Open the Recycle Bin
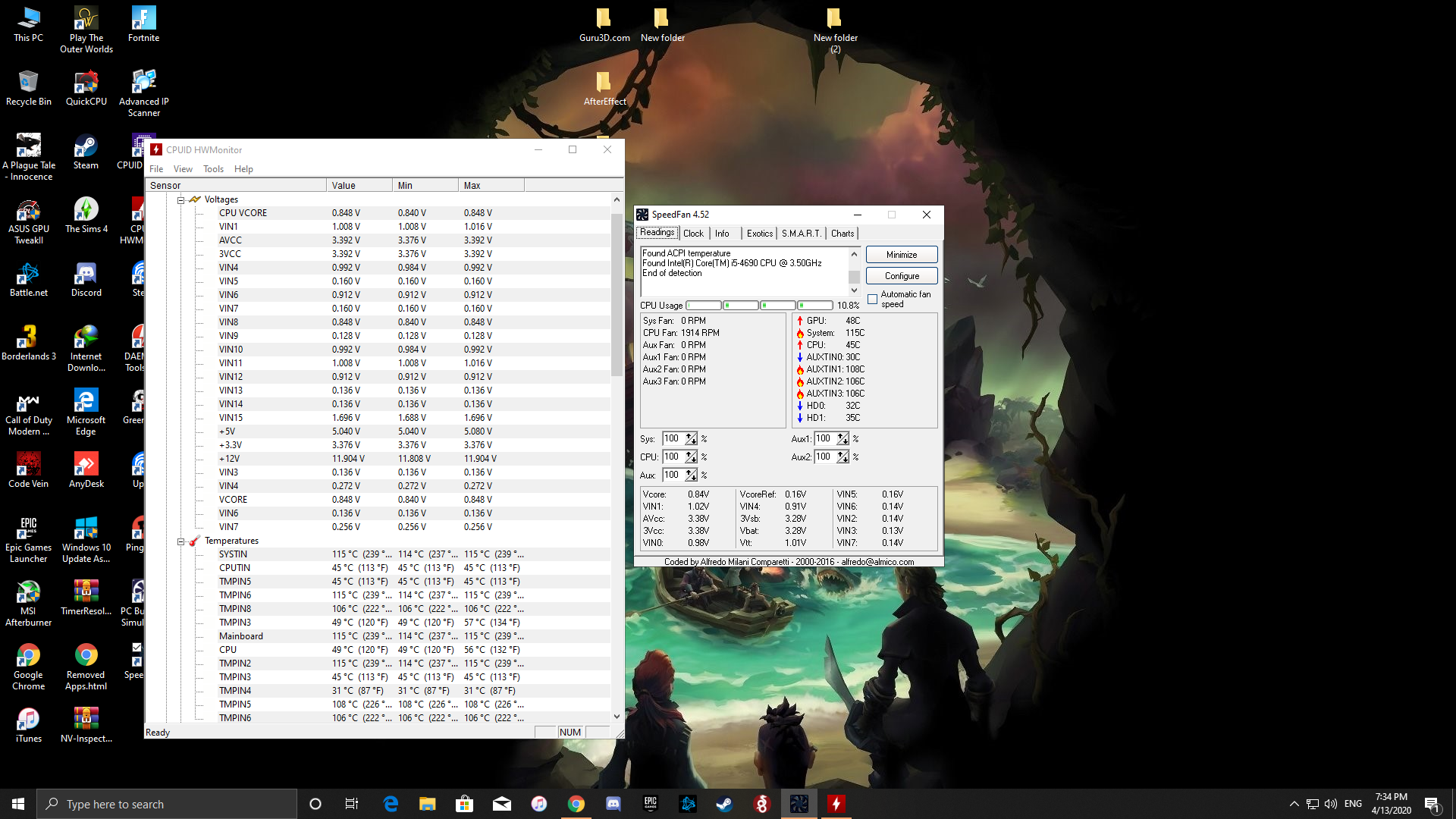This screenshot has height=819, width=1456. click(28, 88)
